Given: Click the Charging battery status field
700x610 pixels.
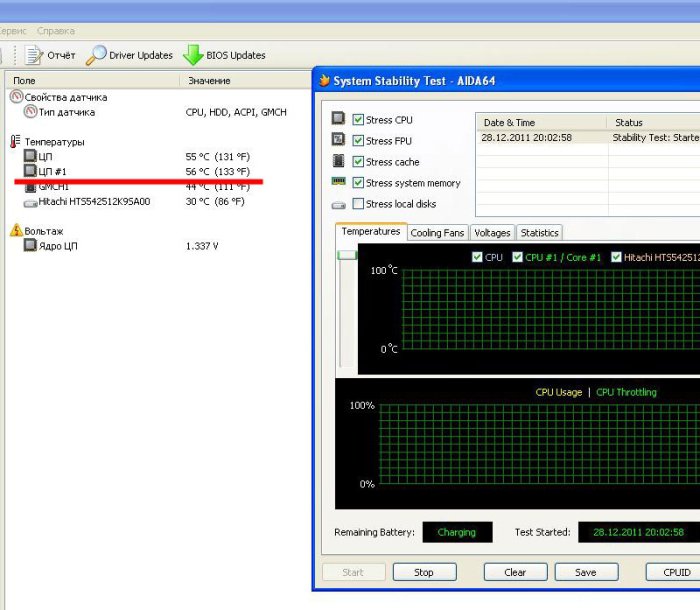Looking at the screenshot, I should (x=457, y=532).
